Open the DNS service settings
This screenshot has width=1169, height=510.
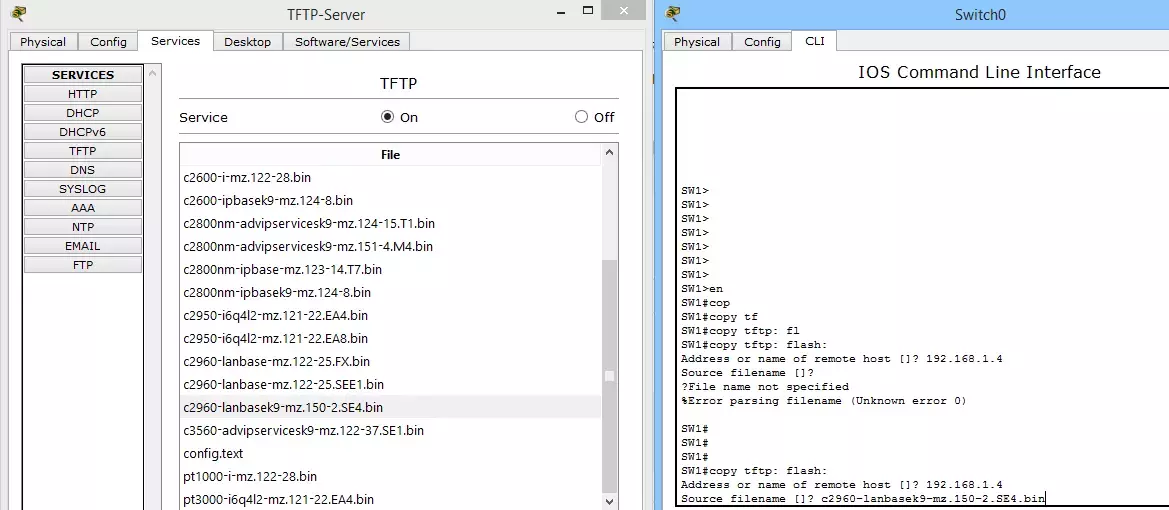83,170
